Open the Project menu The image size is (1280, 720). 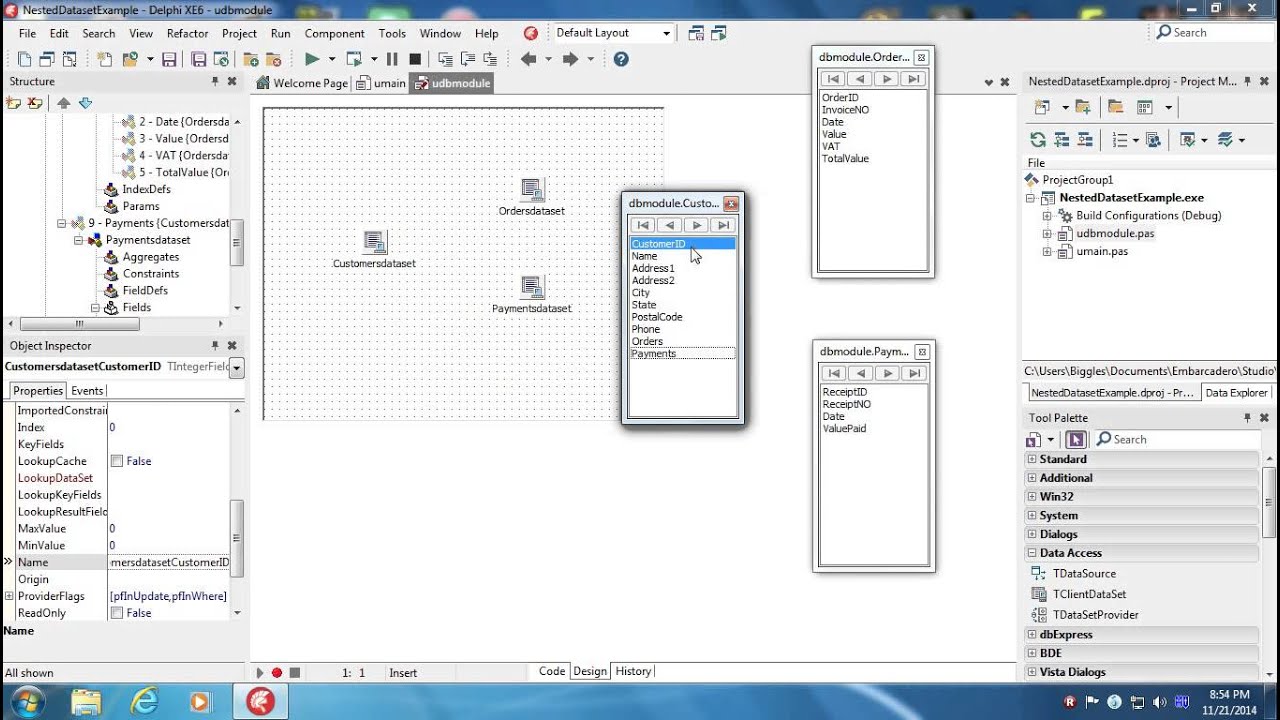239,33
